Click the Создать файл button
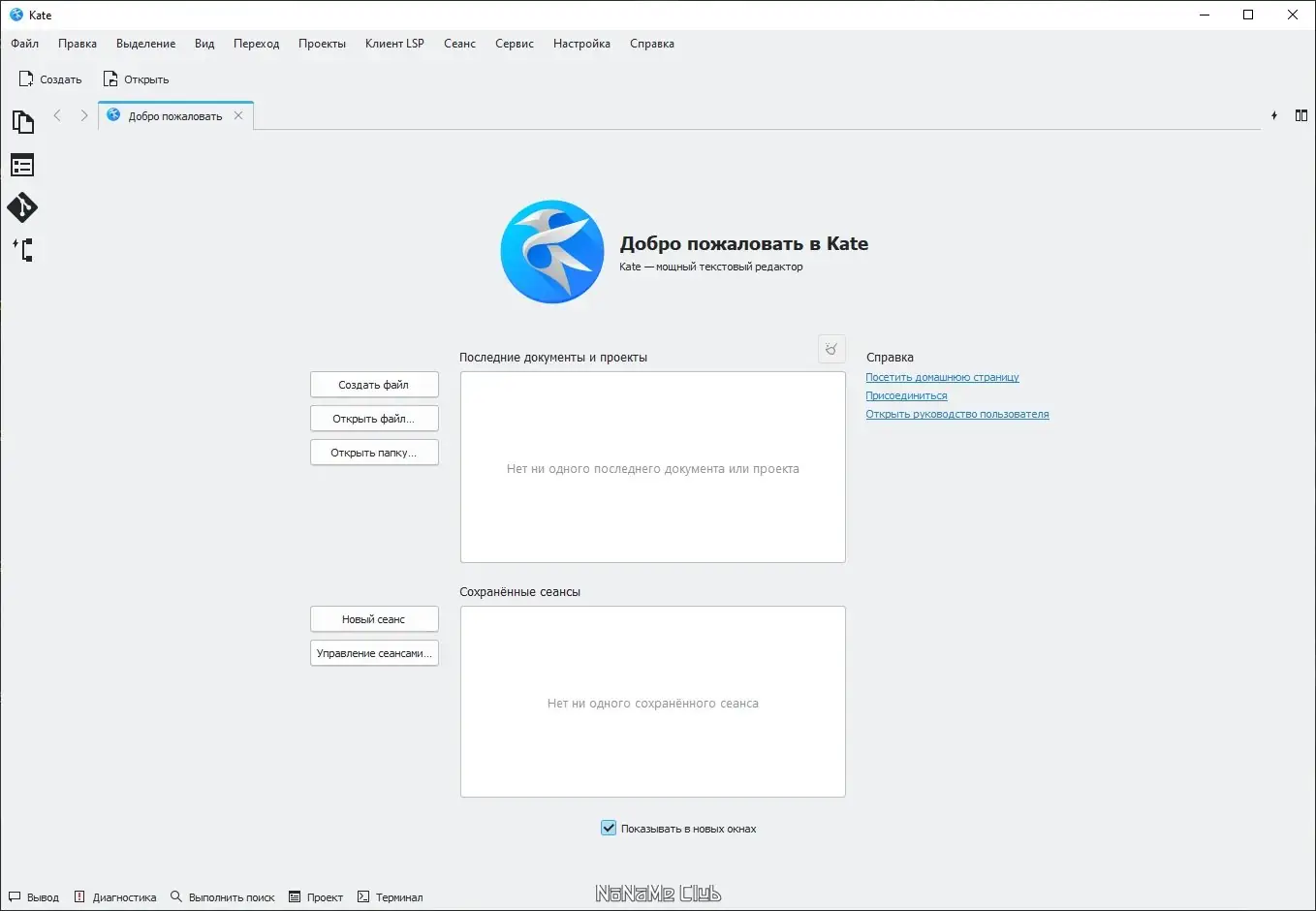Viewport: 1316px width, 911px height. click(x=374, y=385)
